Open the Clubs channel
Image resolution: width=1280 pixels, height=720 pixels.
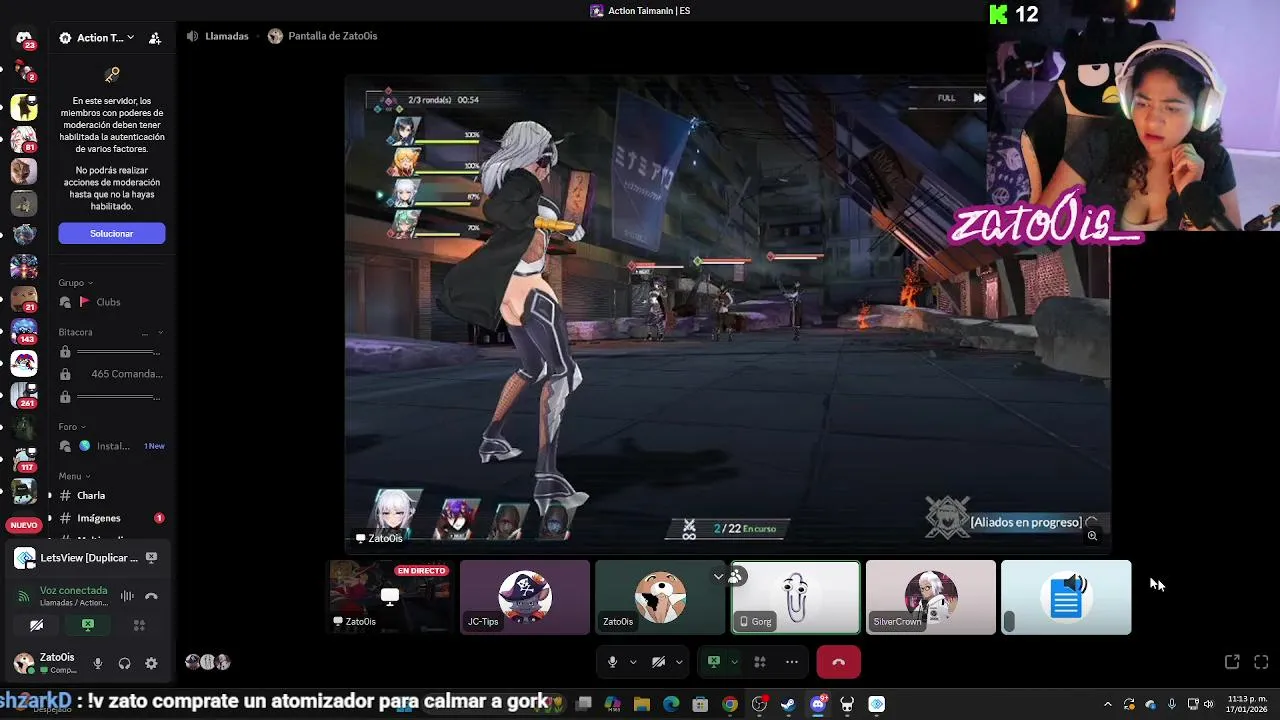click(x=108, y=302)
